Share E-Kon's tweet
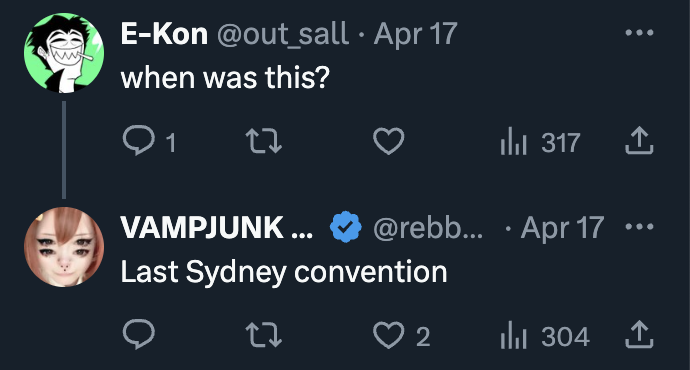The image size is (690, 370). click(639, 141)
